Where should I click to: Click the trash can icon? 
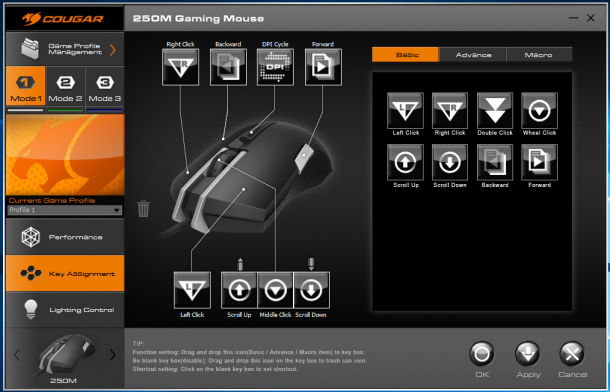coord(143,208)
